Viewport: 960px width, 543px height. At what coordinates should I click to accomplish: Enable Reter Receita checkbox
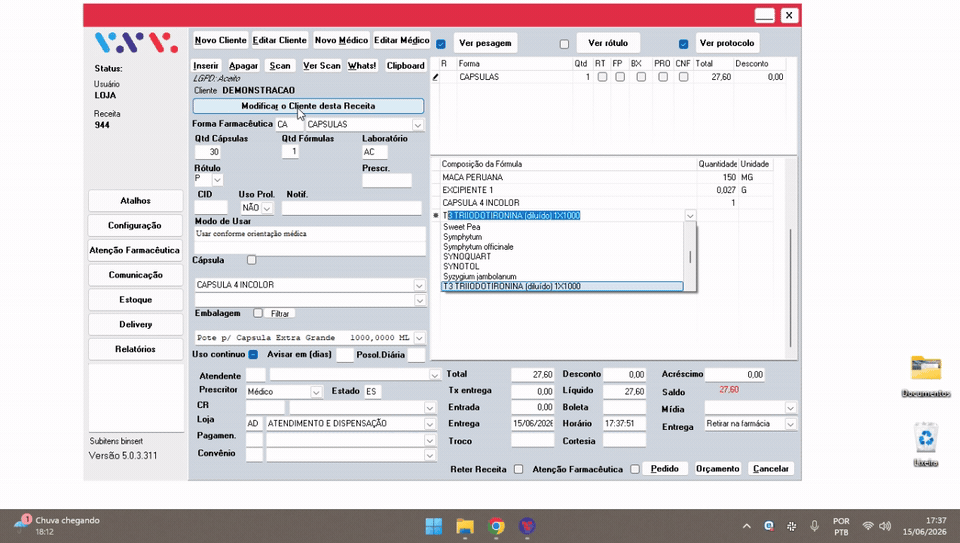(x=519, y=469)
